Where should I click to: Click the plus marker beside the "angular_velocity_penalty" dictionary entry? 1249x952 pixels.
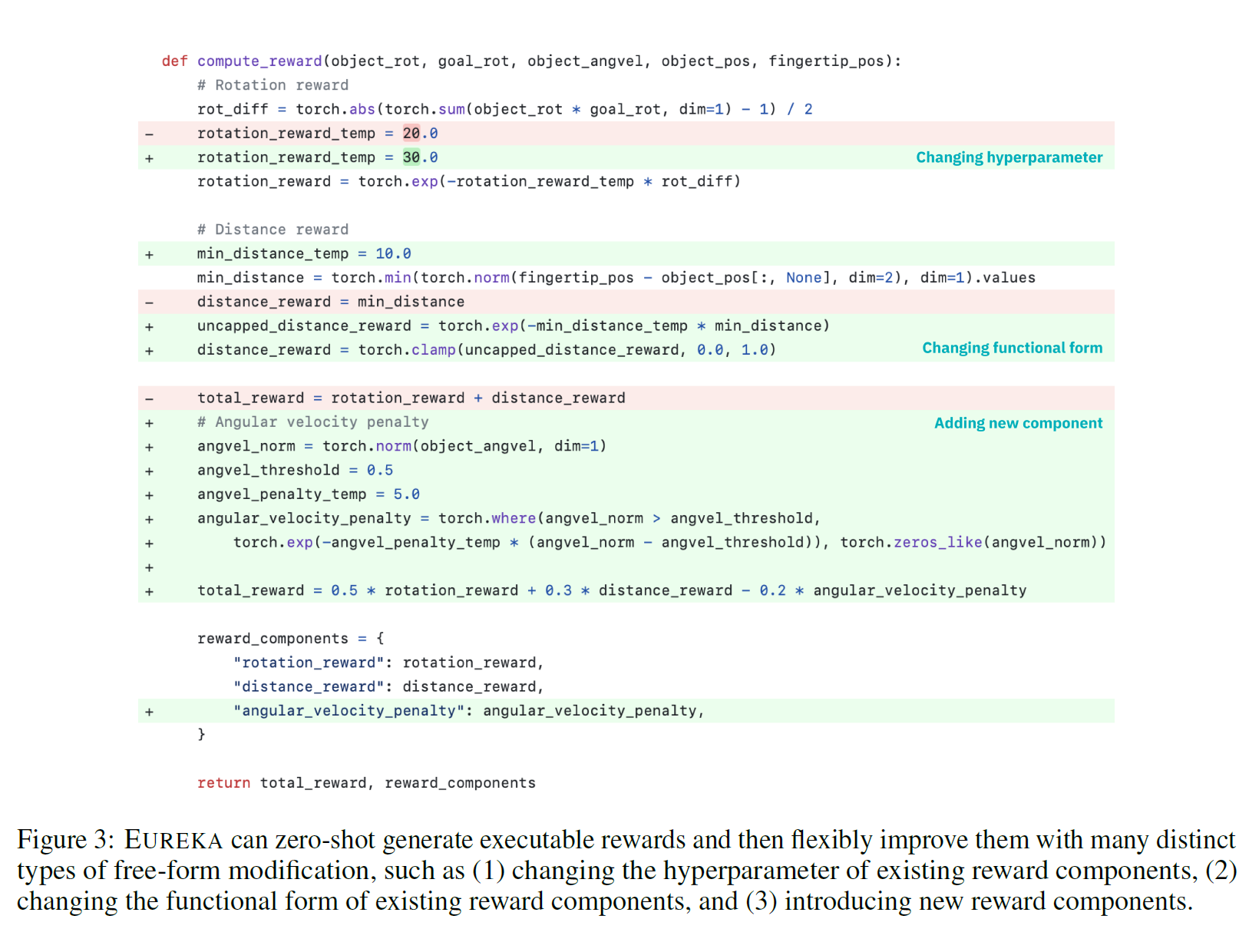pos(149,712)
